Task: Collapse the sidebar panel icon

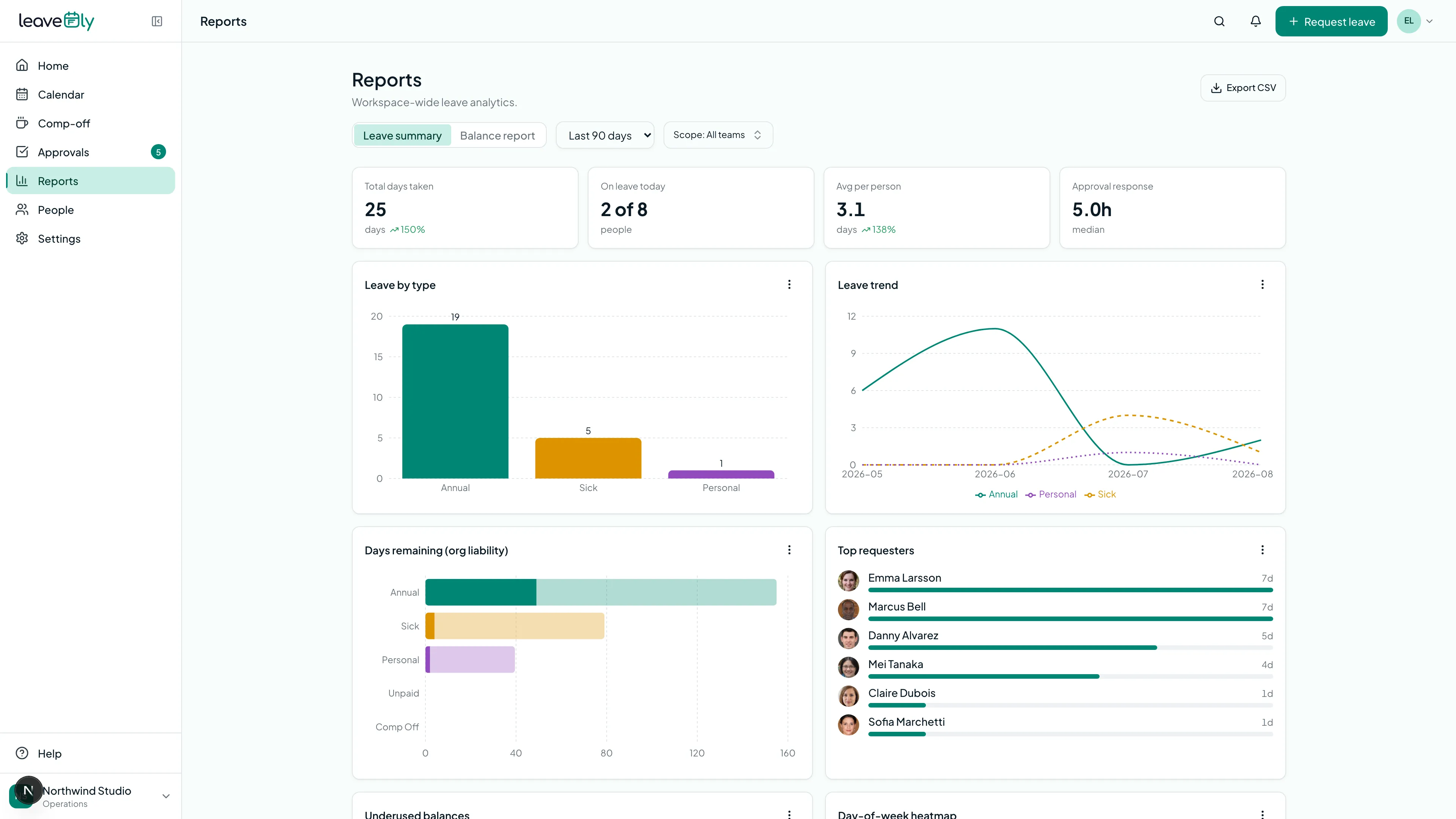Action: 157,22
